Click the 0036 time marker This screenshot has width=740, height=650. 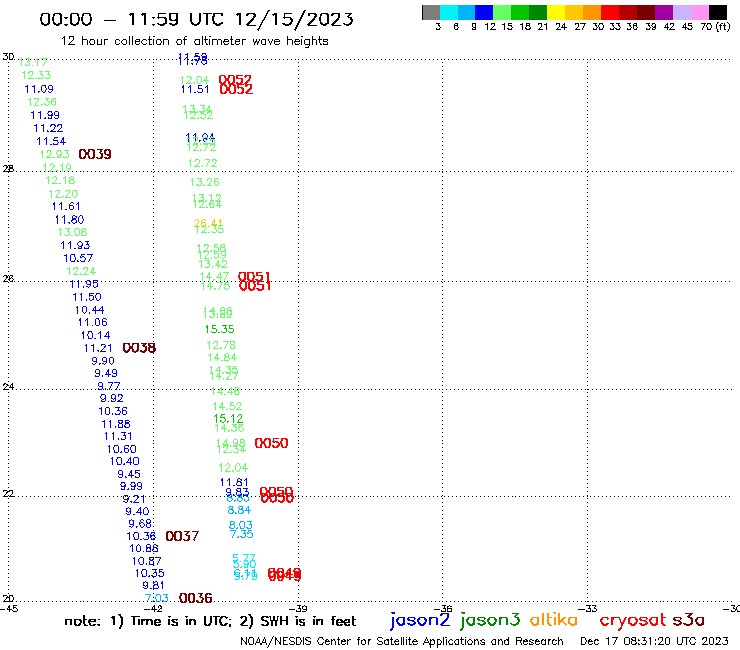pos(195,598)
